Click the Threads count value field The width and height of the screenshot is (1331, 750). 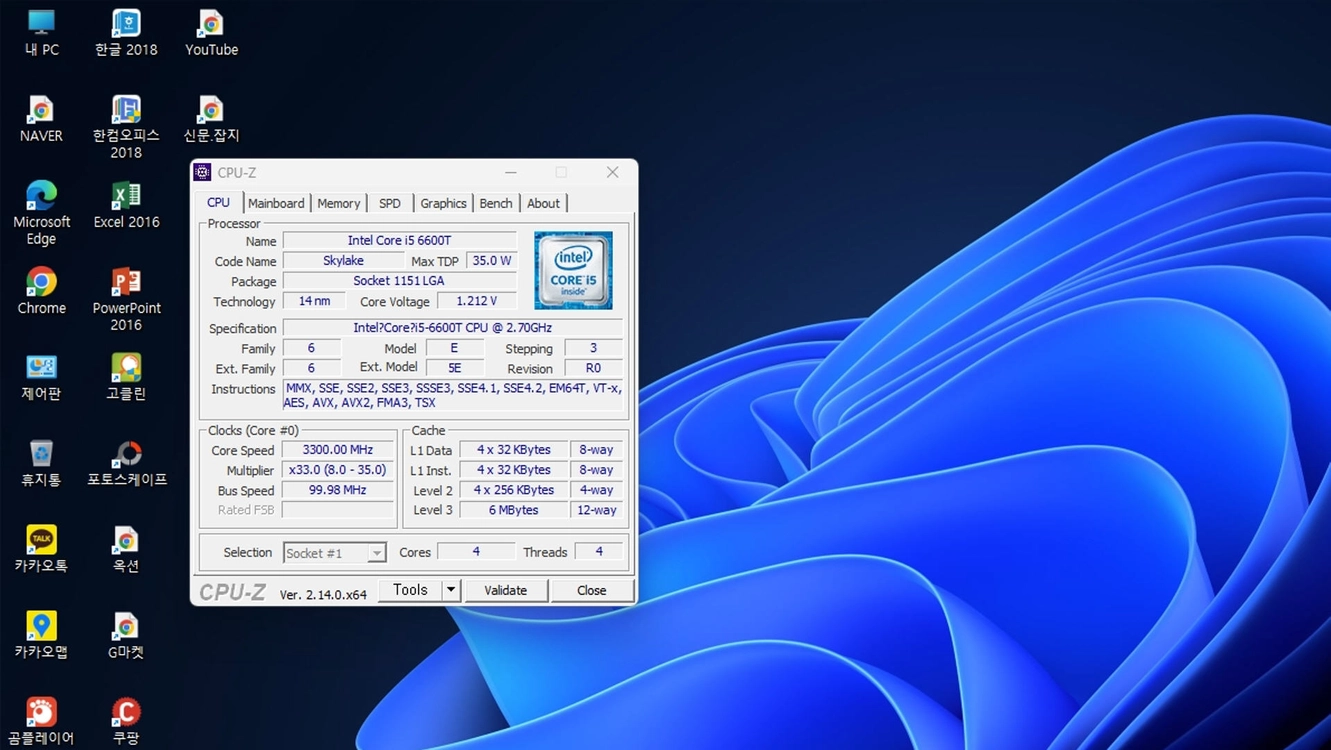599,552
